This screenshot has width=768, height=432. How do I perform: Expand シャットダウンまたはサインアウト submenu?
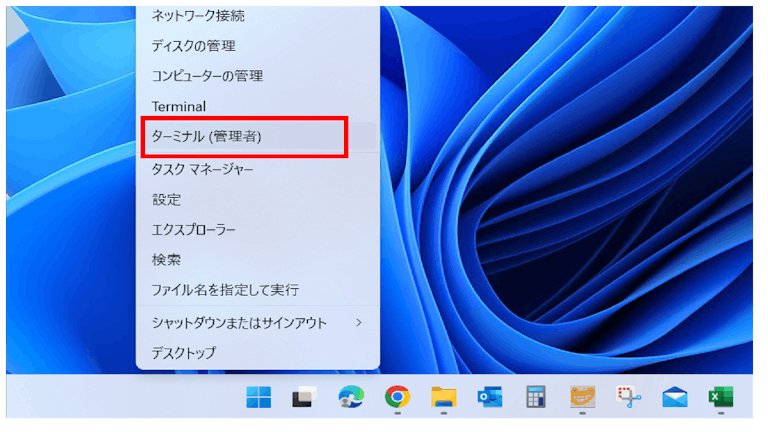(x=258, y=323)
